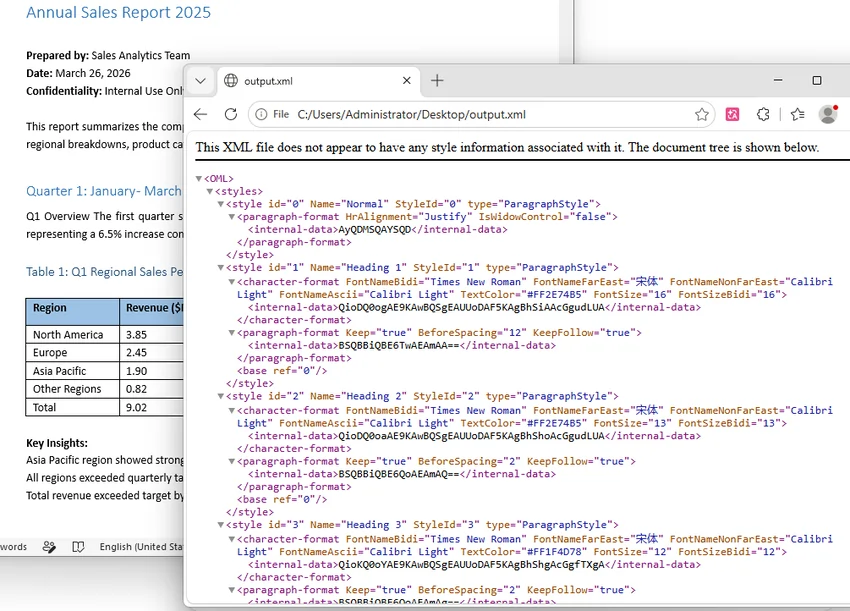The image size is (850, 611).
Task: Click the Europe table cell
Action: point(72,352)
